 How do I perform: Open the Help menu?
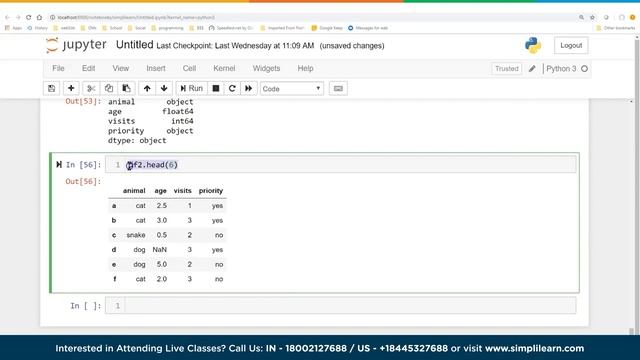[x=305, y=68]
